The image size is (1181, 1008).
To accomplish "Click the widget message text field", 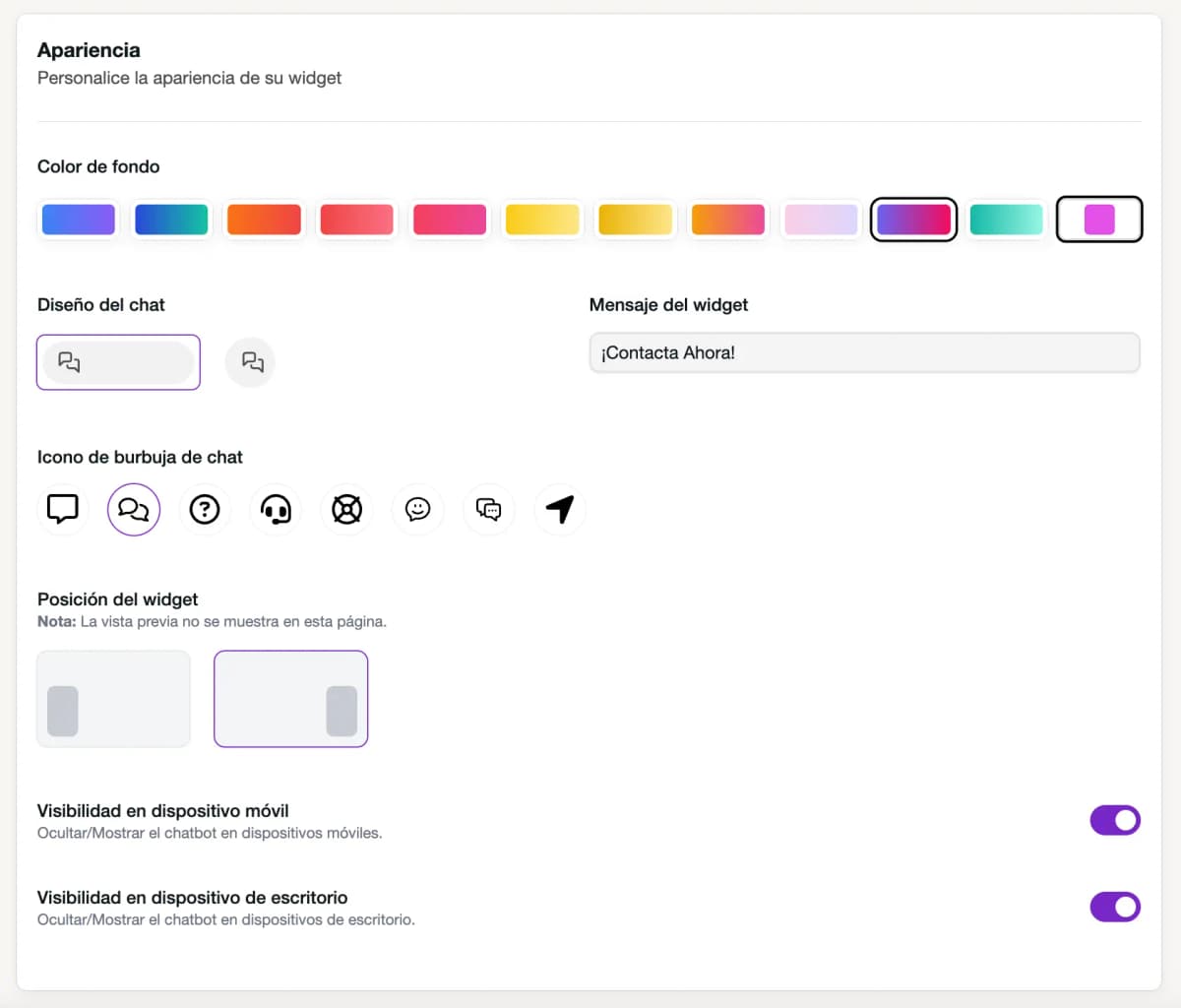I will (864, 352).
